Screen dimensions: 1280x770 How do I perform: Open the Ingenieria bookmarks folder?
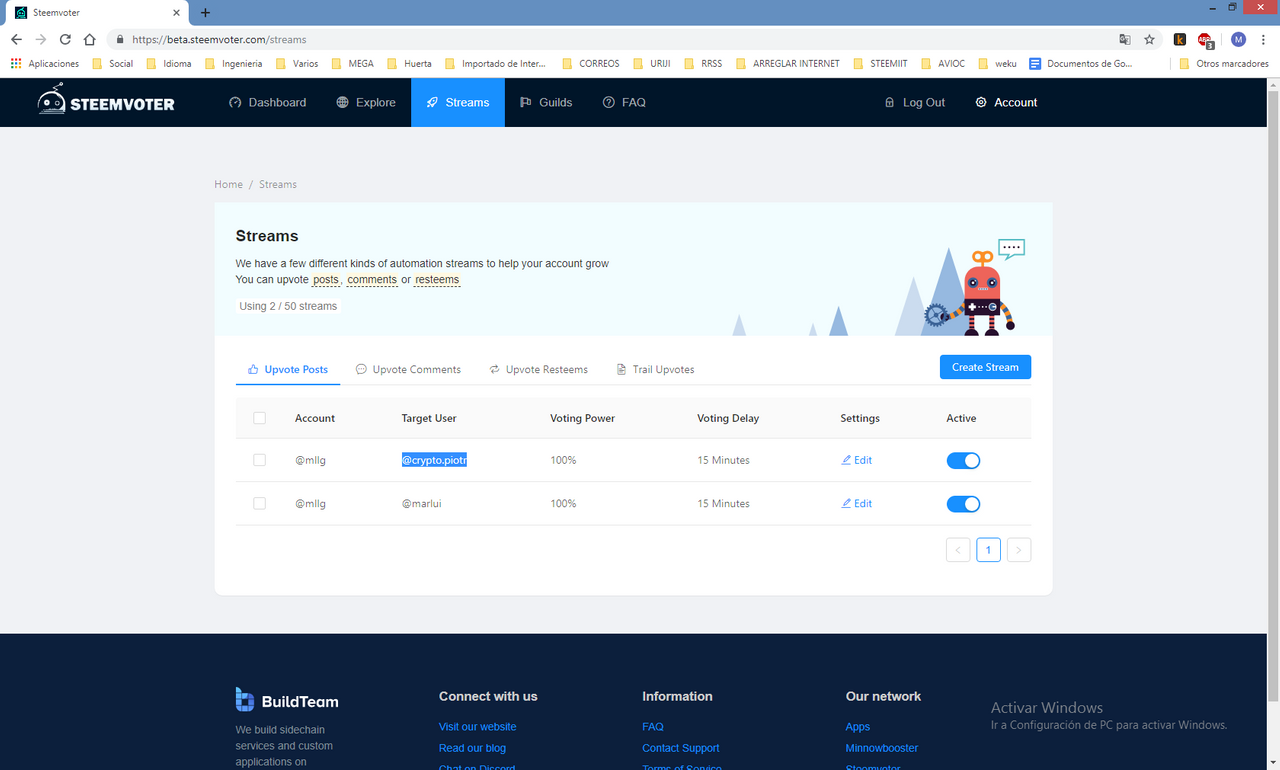pos(233,63)
